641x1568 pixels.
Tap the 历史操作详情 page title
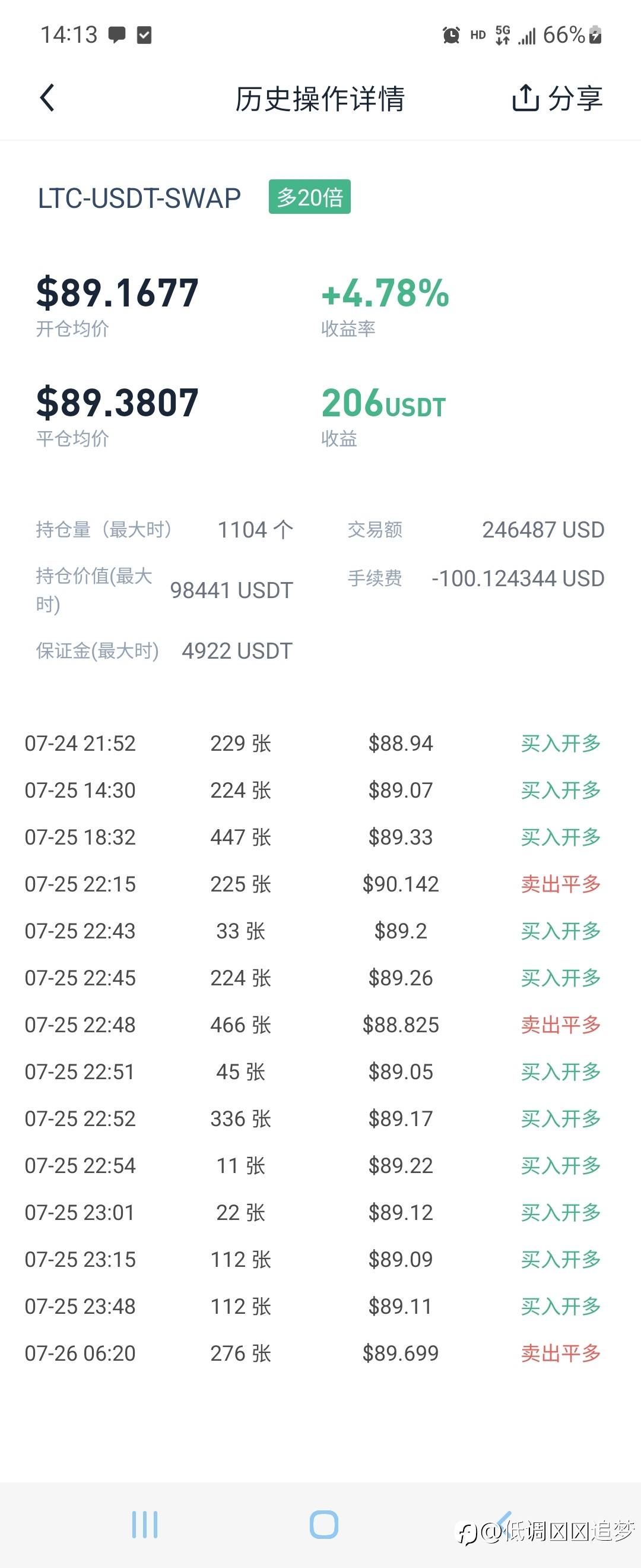(320, 99)
